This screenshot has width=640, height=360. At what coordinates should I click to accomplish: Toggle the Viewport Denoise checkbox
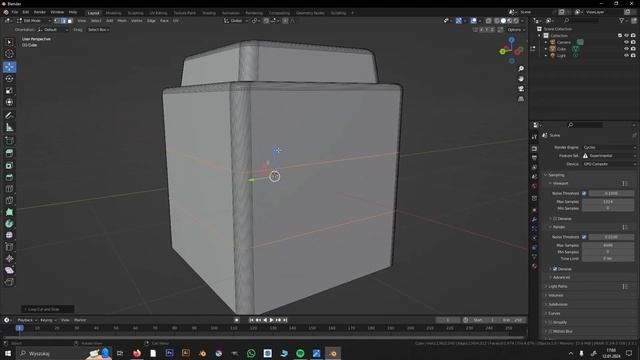[555, 219]
